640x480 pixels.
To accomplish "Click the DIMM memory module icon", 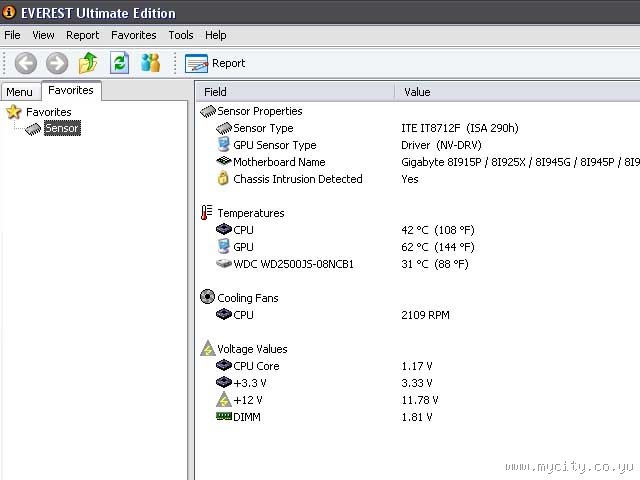I will click(224, 416).
